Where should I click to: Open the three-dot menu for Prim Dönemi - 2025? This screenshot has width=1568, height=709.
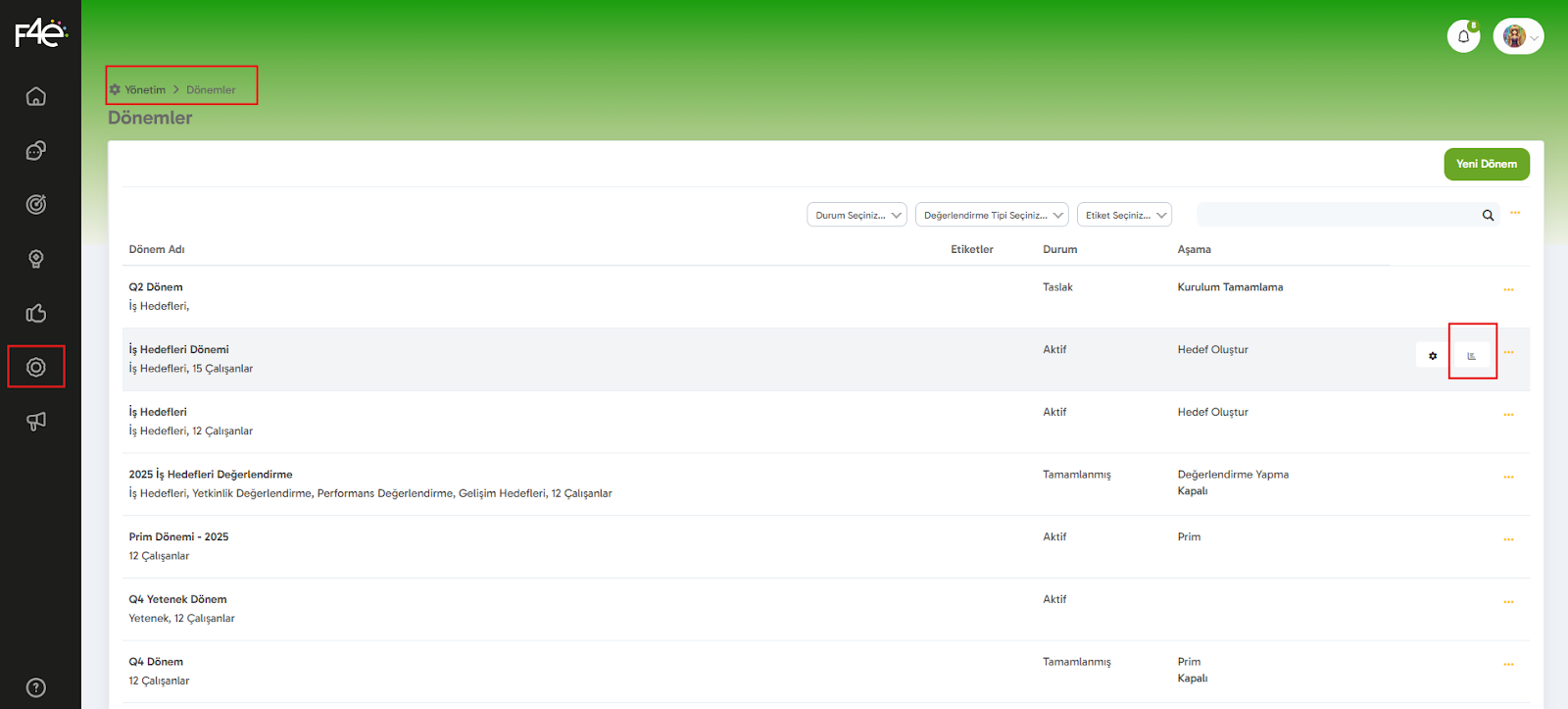coord(1508,540)
